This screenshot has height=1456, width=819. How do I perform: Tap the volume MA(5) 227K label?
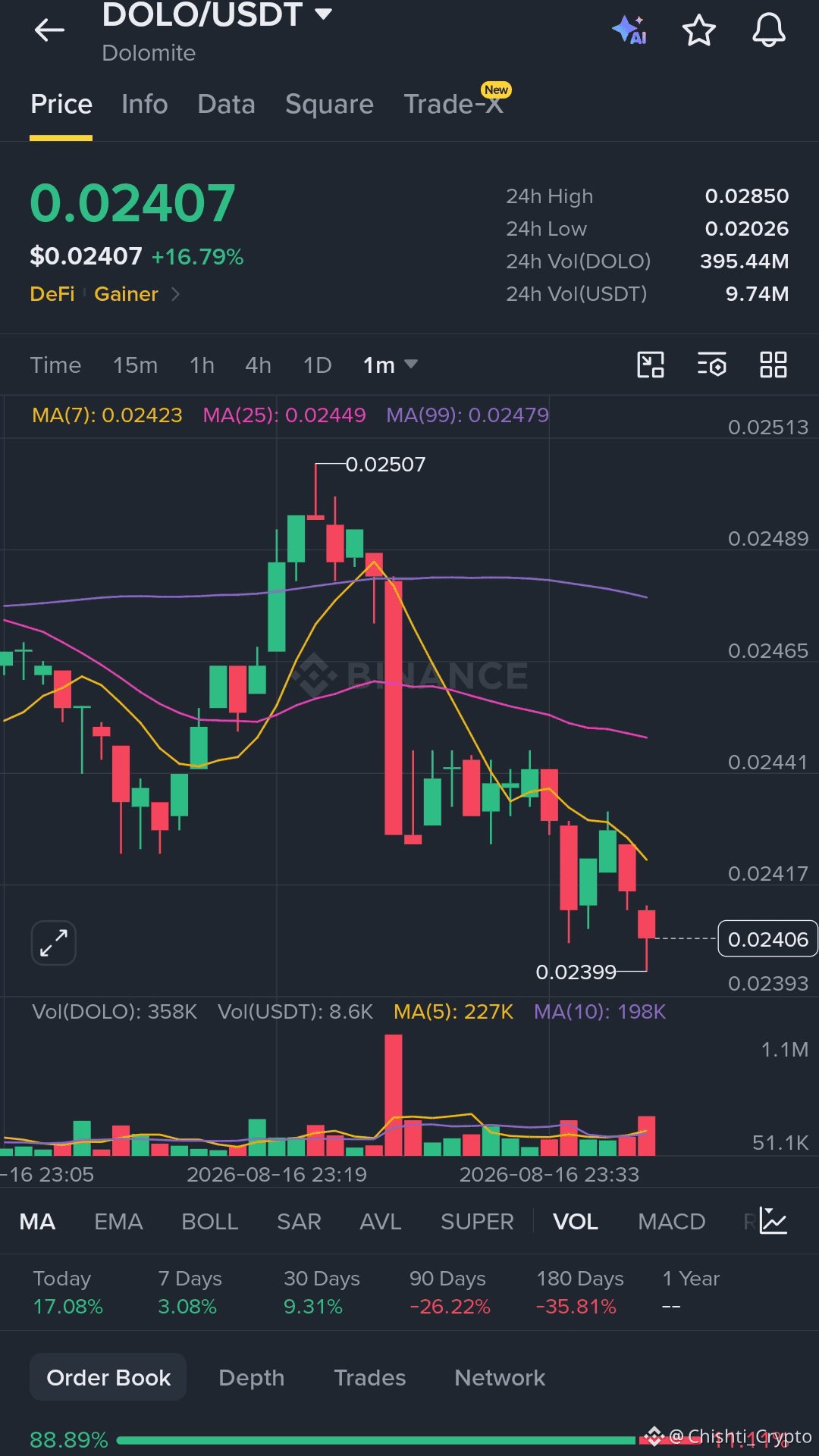[453, 1011]
